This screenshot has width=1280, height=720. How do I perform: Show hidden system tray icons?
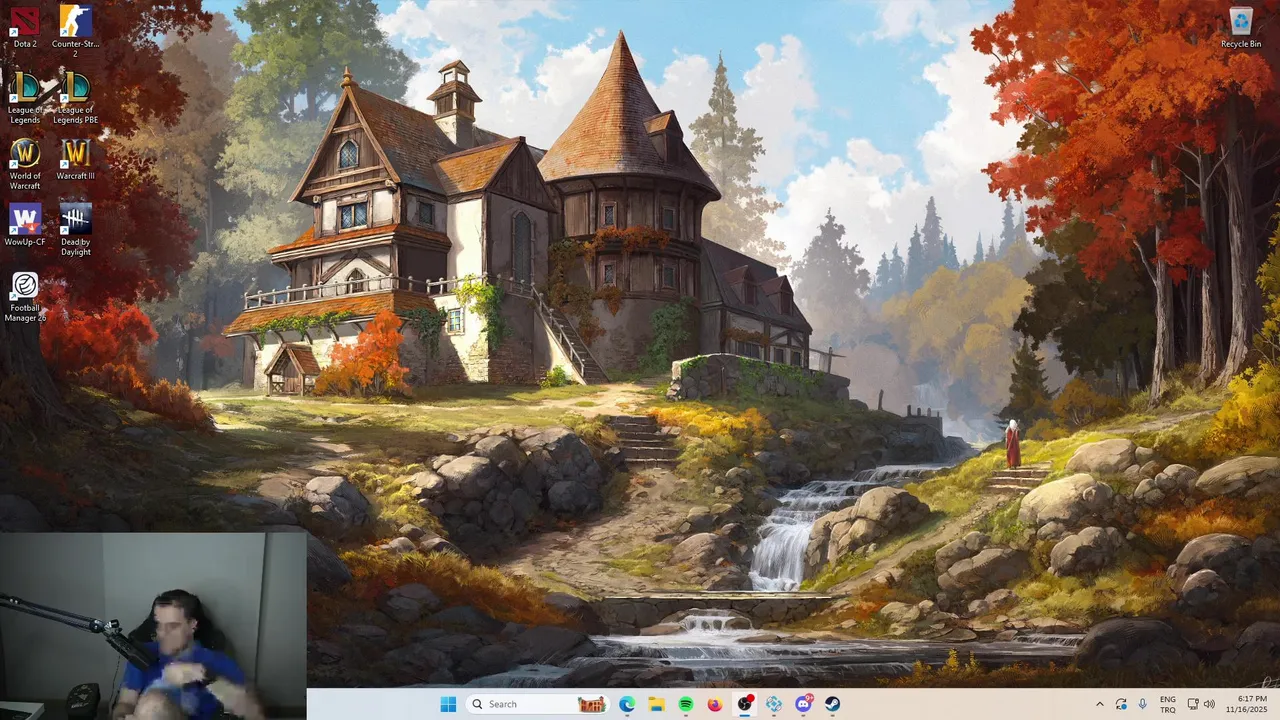1100,704
